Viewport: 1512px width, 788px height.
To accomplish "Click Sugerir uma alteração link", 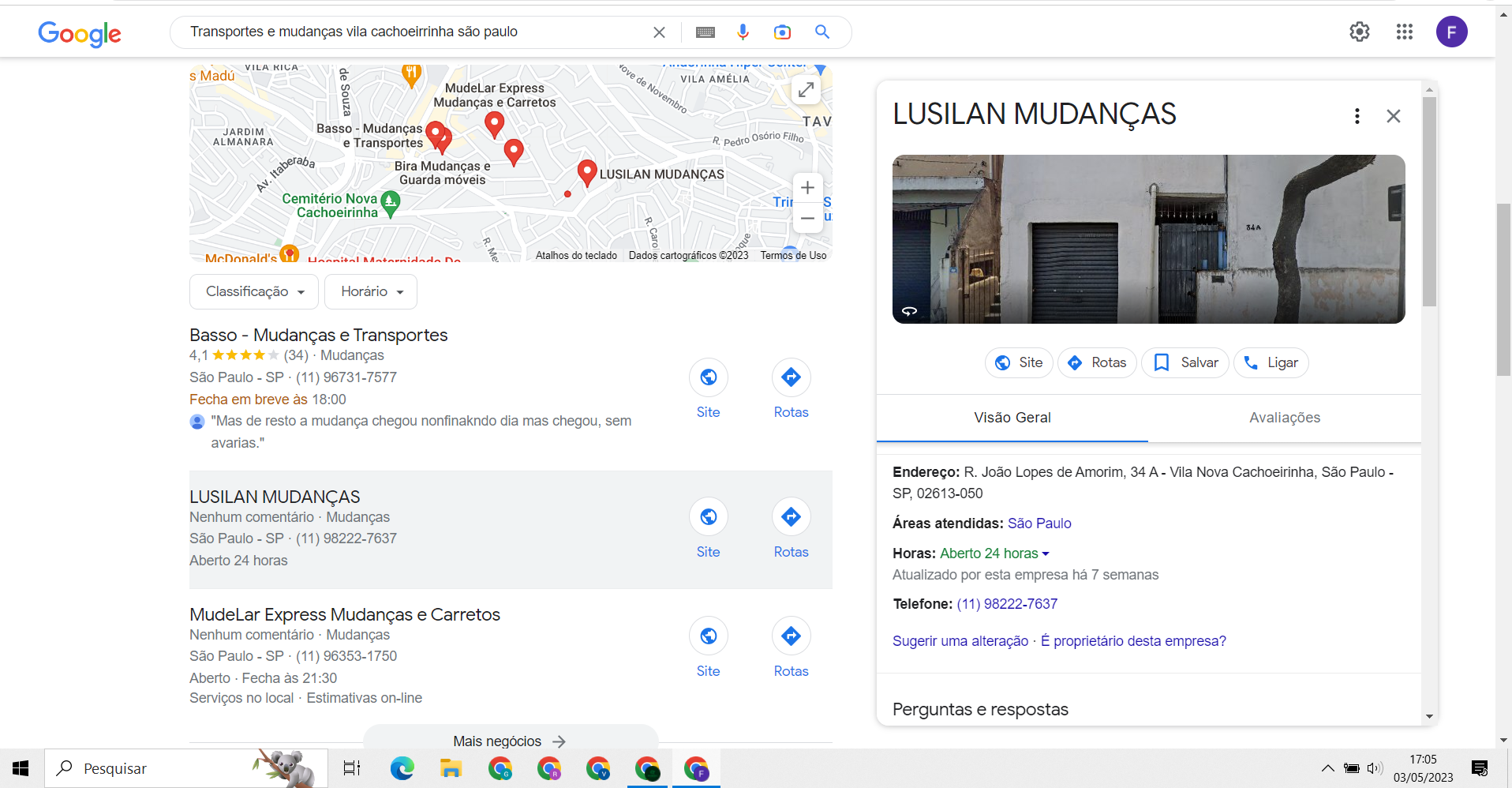I will coord(960,641).
